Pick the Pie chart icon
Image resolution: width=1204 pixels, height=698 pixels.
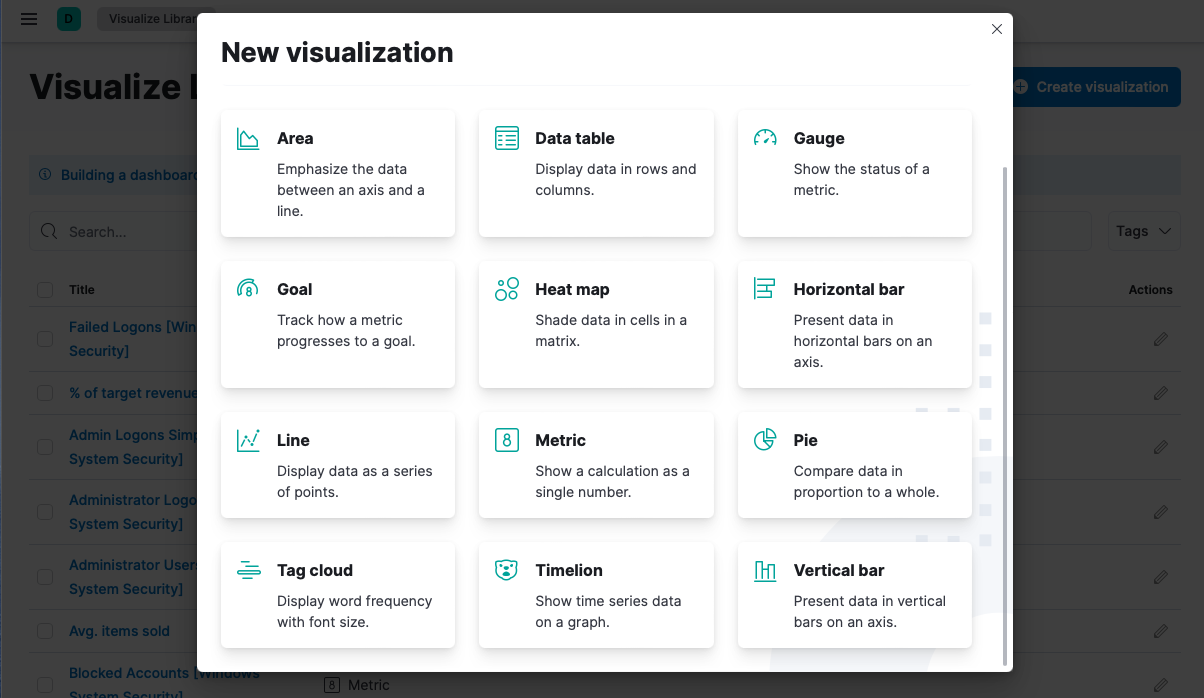click(765, 441)
